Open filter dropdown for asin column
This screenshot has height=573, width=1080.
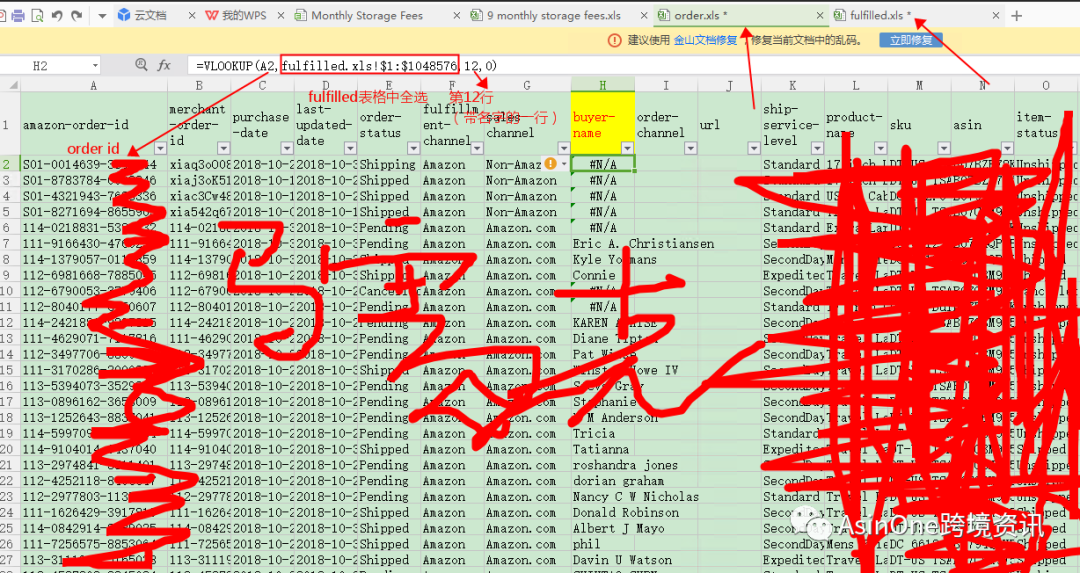tap(1007, 148)
